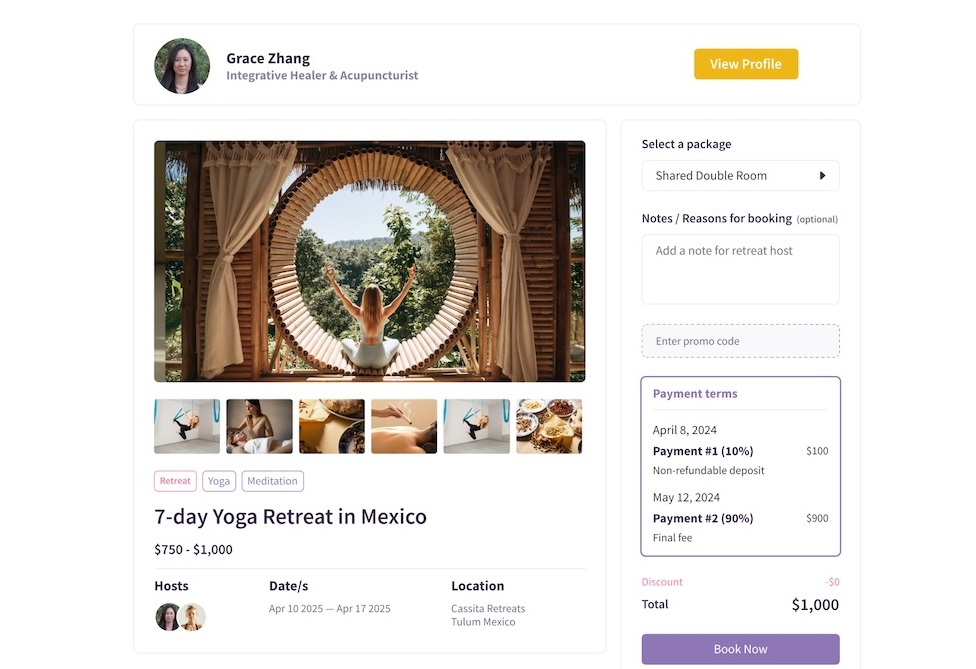Click the Book Now button

point(740,649)
